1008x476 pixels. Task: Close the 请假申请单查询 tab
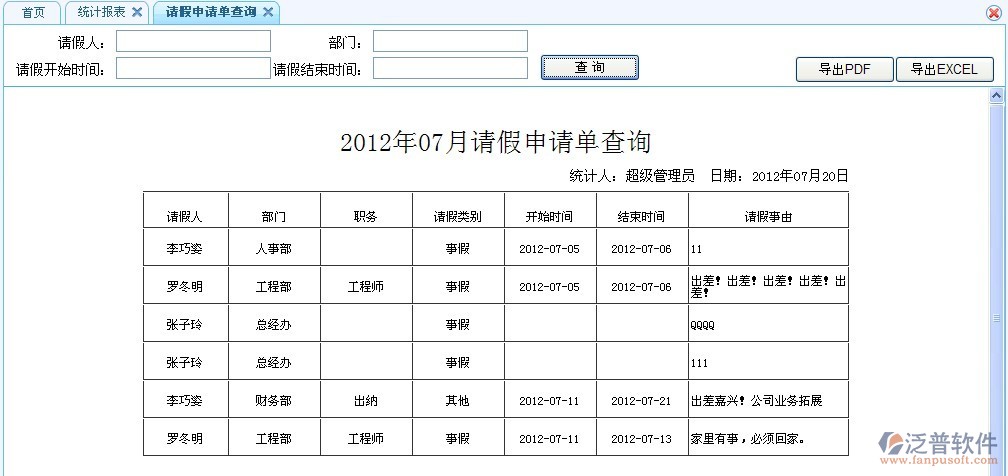(x=268, y=12)
